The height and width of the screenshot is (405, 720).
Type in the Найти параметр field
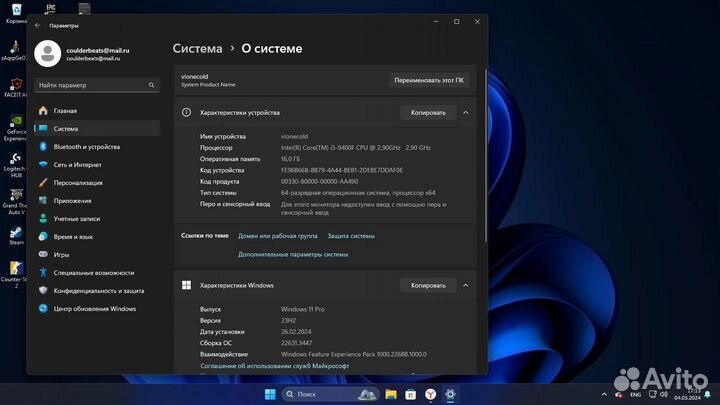pos(97,85)
